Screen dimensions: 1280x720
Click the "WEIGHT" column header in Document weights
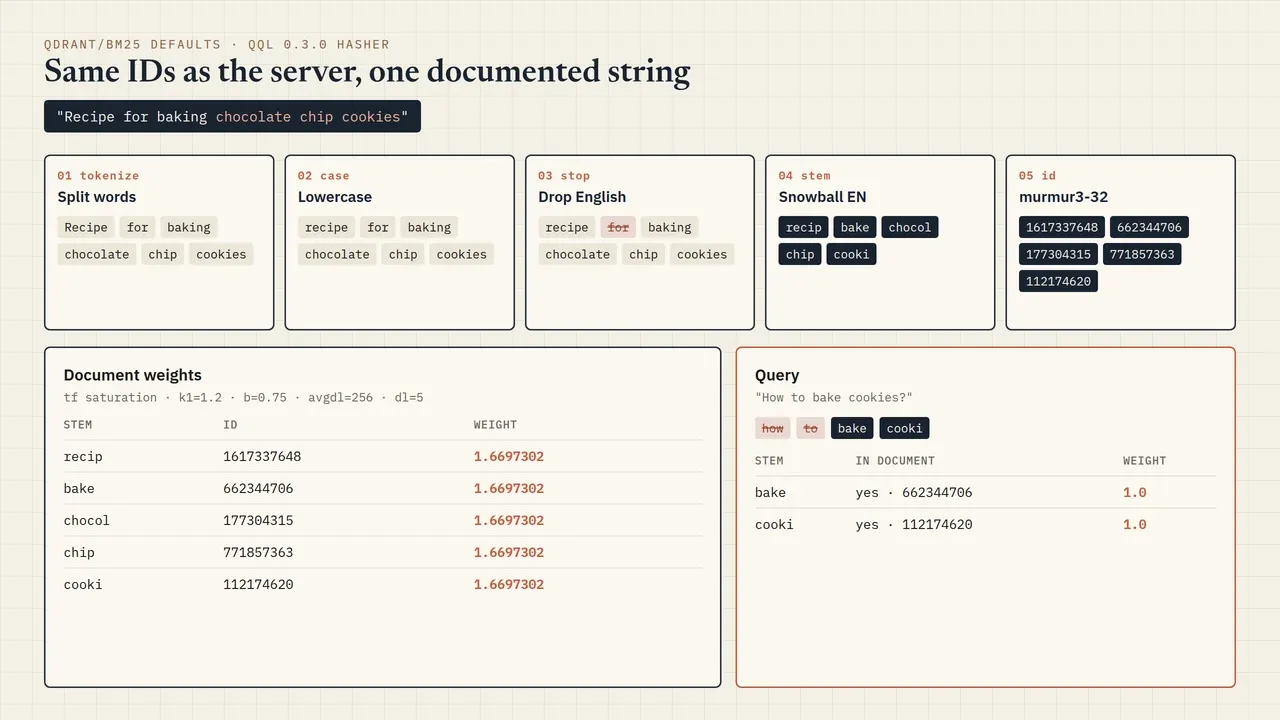496,425
